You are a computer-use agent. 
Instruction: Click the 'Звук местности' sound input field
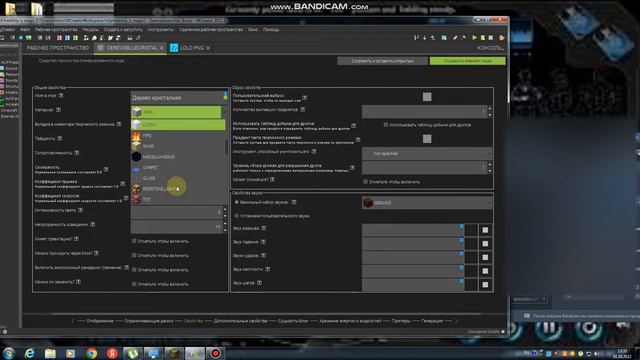413,271
